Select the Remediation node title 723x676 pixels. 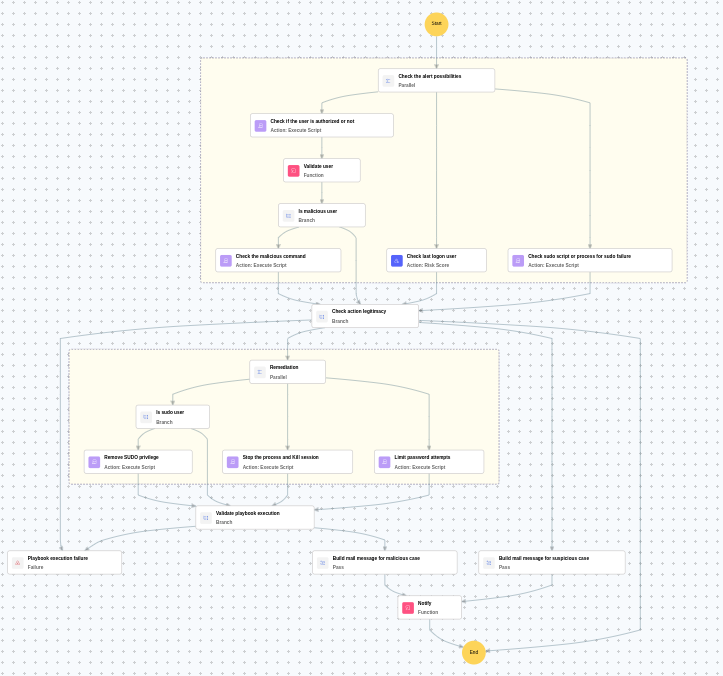coord(284,367)
